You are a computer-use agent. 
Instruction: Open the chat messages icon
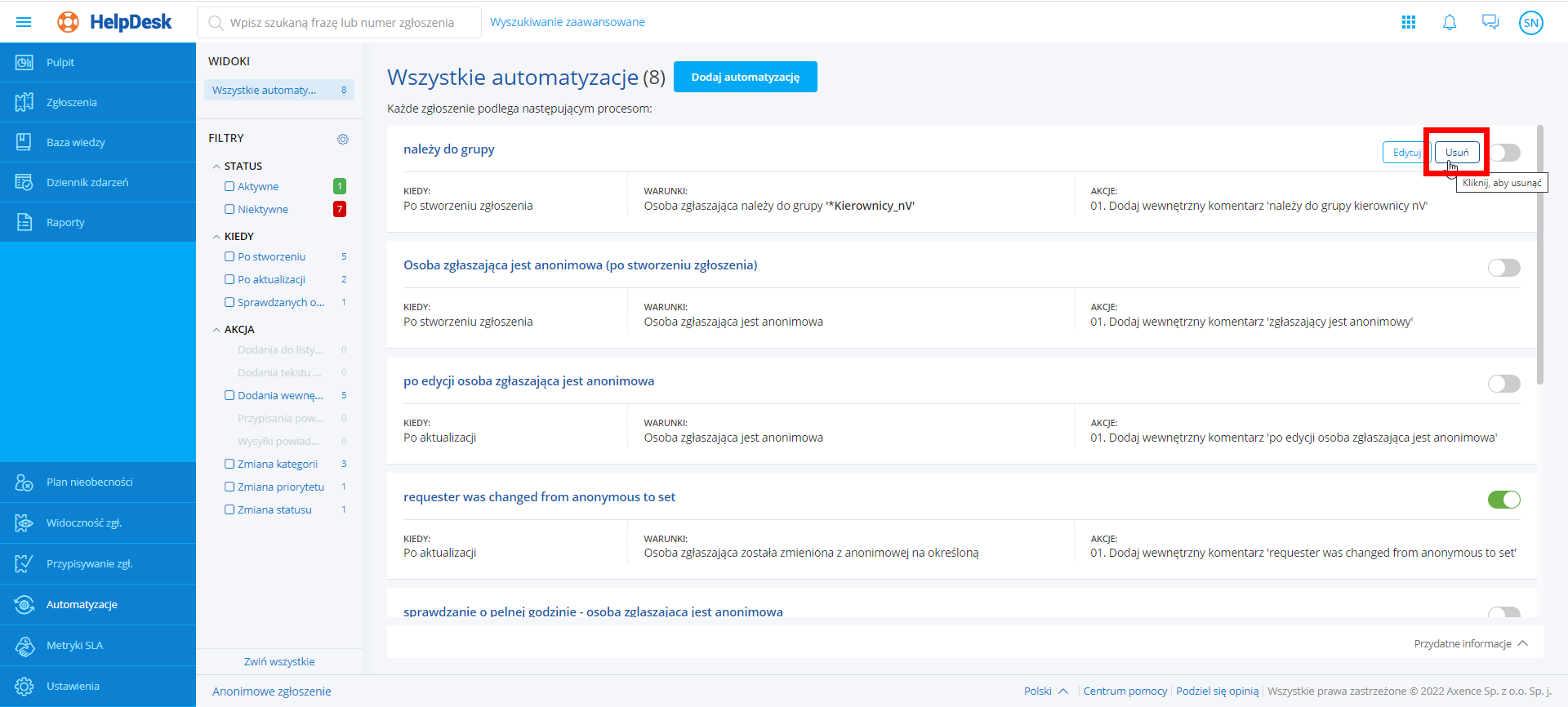(x=1490, y=22)
